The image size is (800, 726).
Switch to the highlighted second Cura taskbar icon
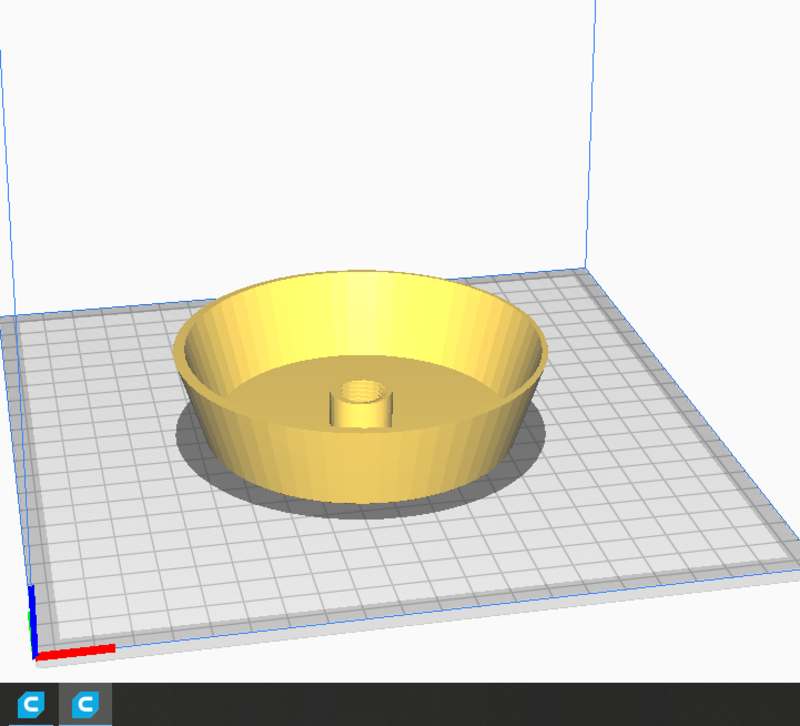[x=85, y=705]
